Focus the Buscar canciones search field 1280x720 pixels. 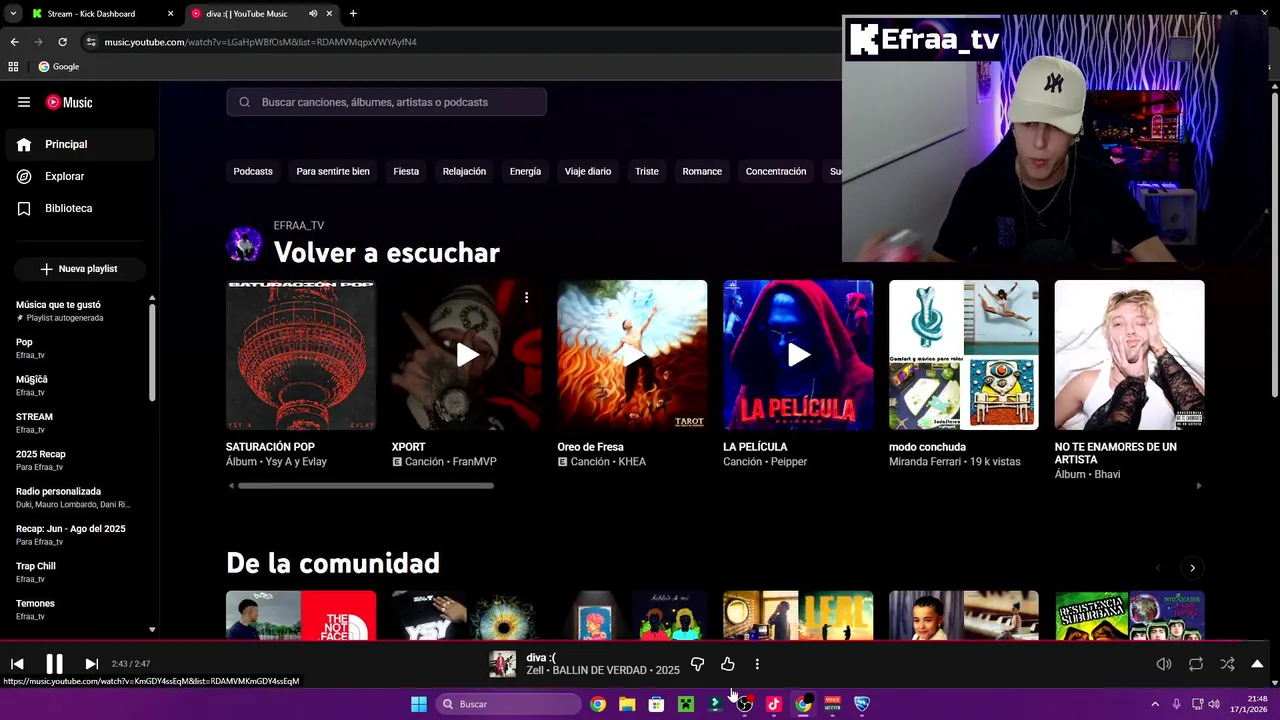tap(386, 102)
